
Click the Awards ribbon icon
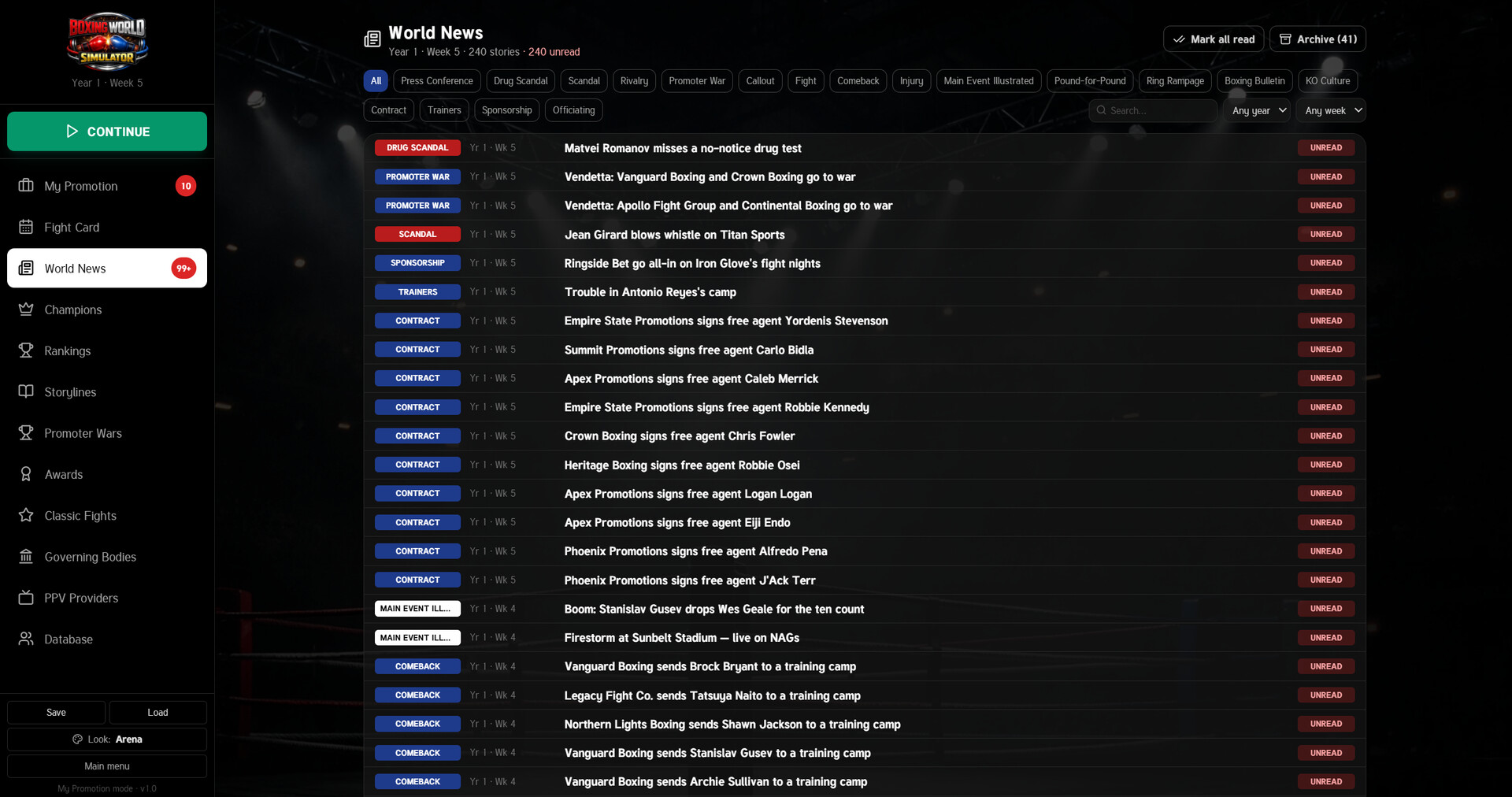click(26, 474)
